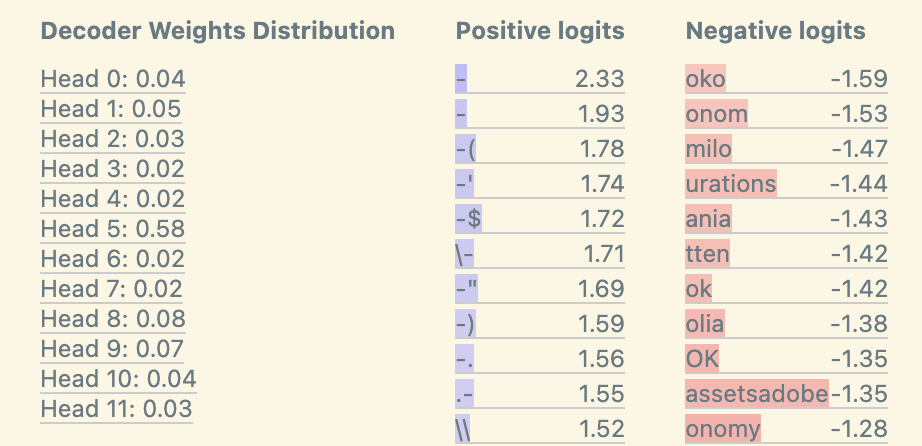Screen dimensions: 922x446
Task: Click the "urations" negative logit token
Action: point(731,184)
